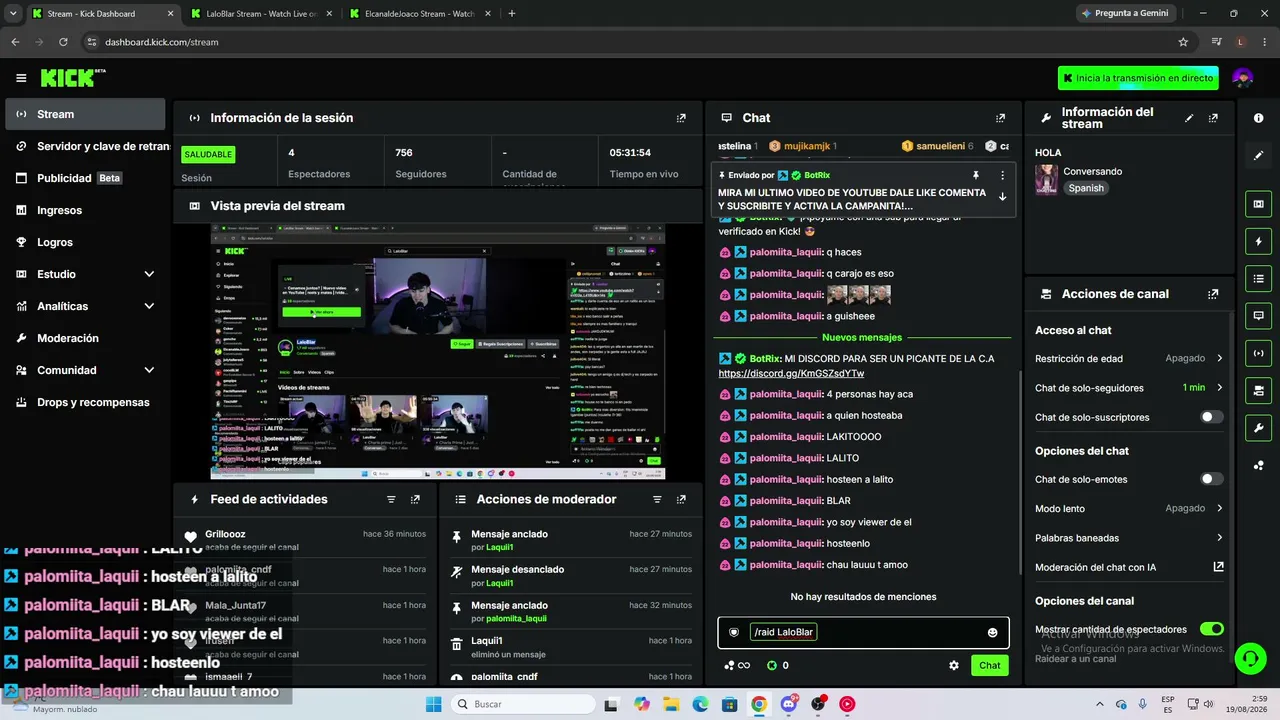Open Chat de solo-seguidores duration options
The width and height of the screenshot is (1280, 720).
pos(1129,388)
